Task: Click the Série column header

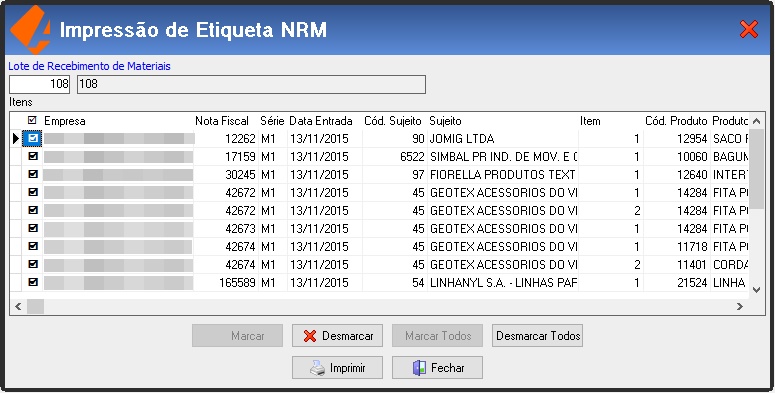Action: [272, 121]
